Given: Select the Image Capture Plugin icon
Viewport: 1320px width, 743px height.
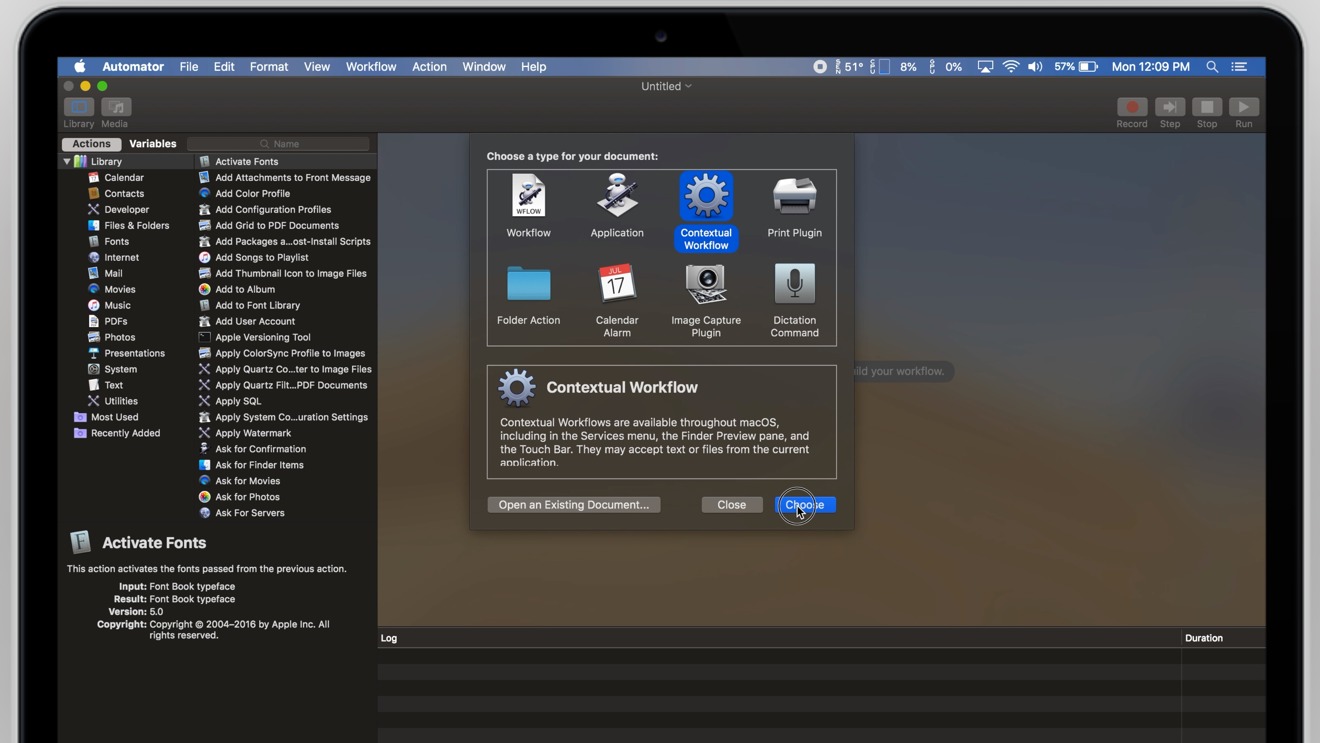Looking at the screenshot, I should [x=706, y=284].
